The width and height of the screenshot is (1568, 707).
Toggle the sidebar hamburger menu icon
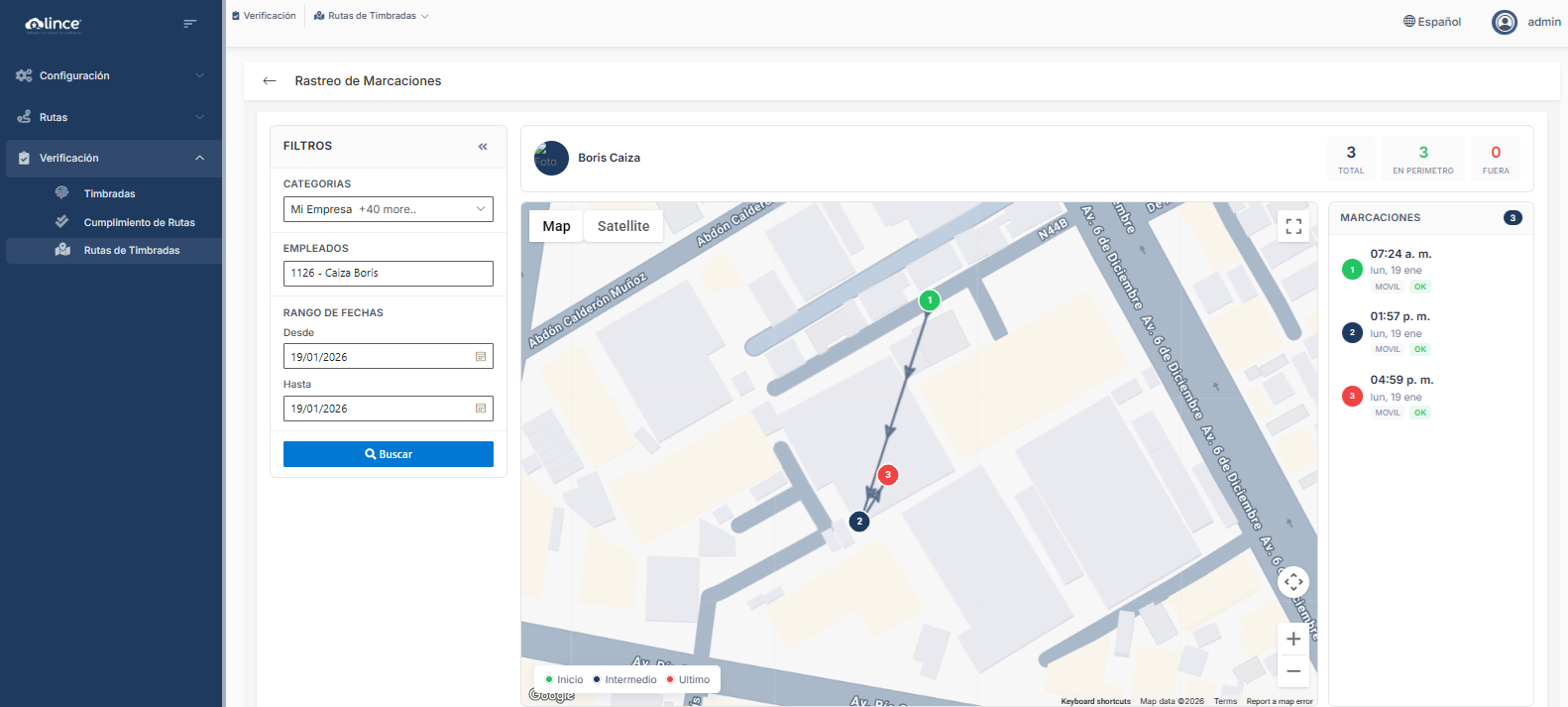point(189,24)
